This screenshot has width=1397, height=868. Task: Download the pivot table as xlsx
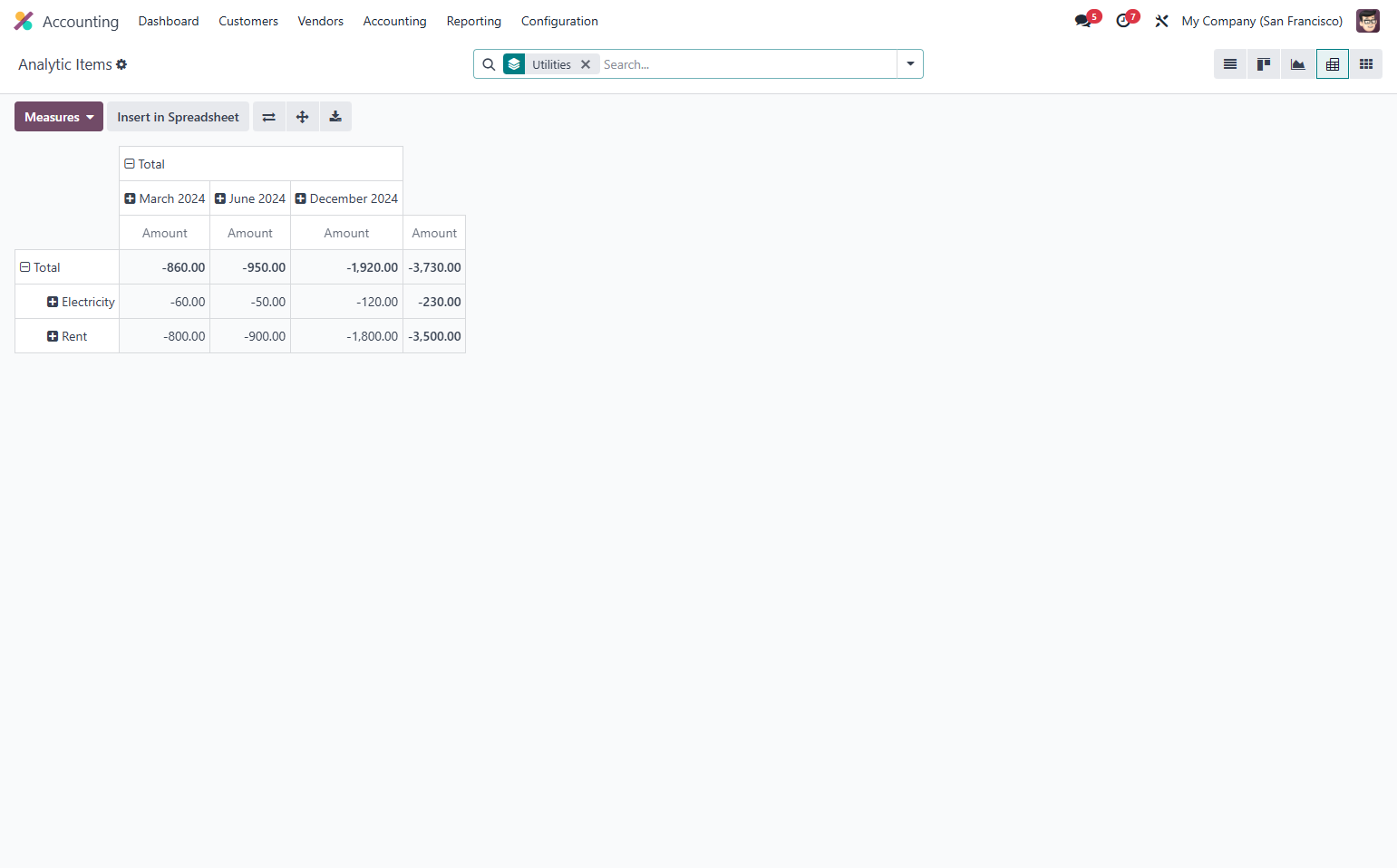pos(335,117)
